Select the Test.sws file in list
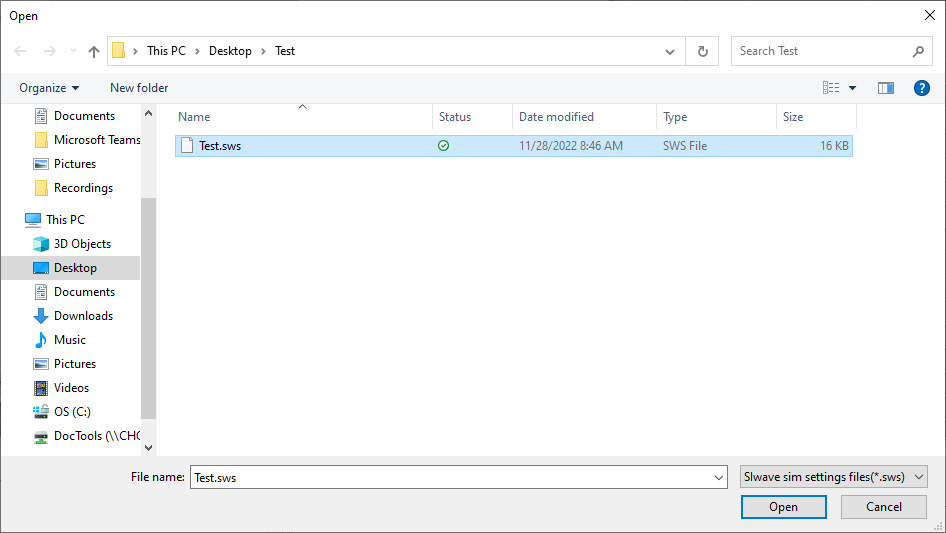946x533 pixels. pyautogui.click(x=220, y=146)
